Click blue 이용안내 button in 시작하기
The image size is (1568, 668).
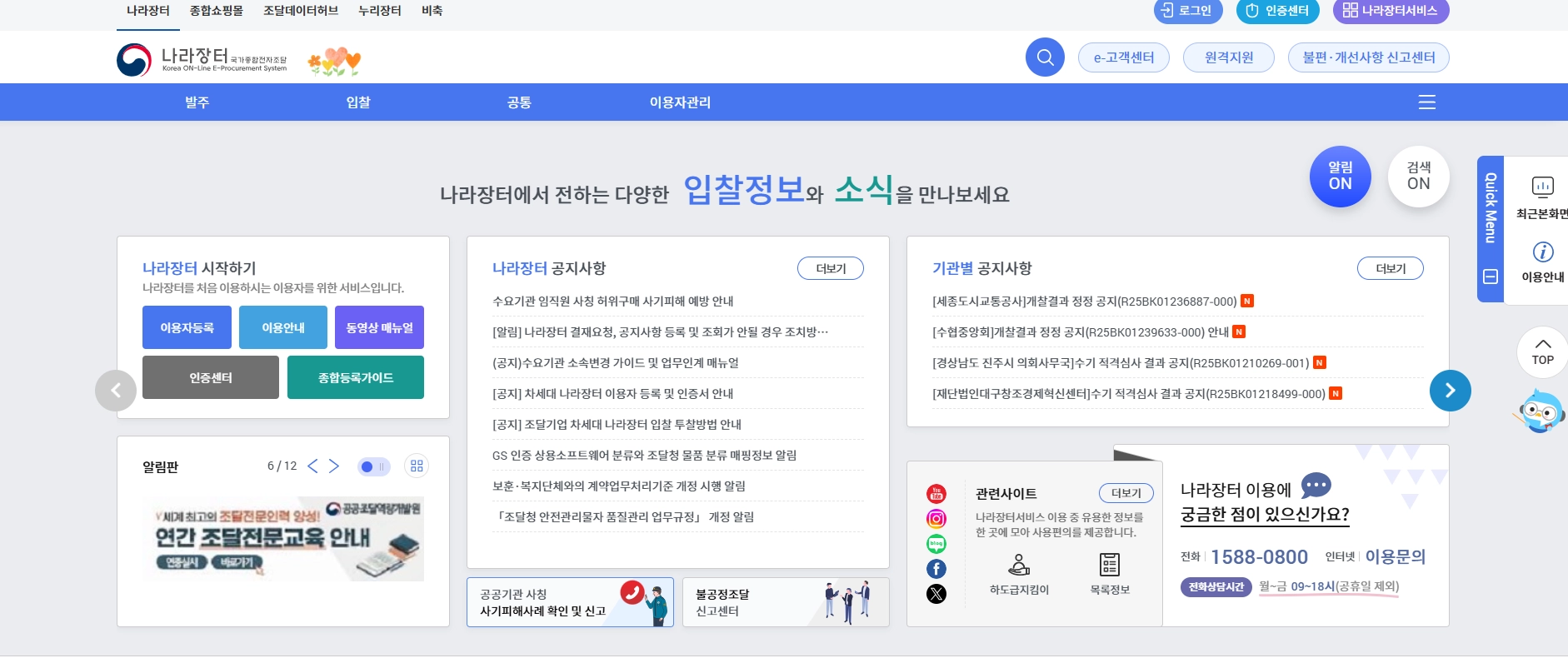coord(283,327)
